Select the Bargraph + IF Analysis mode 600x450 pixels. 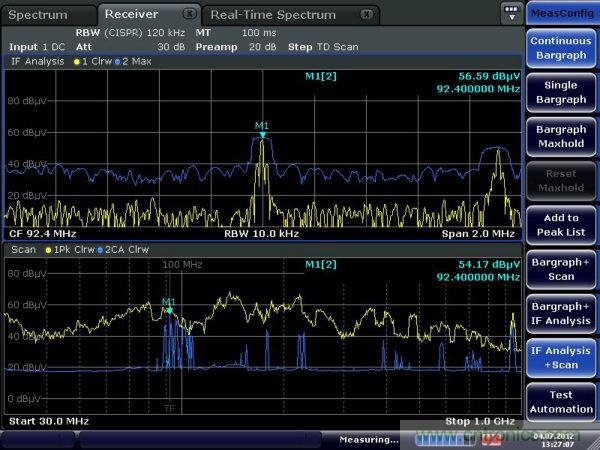[x=561, y=313]
